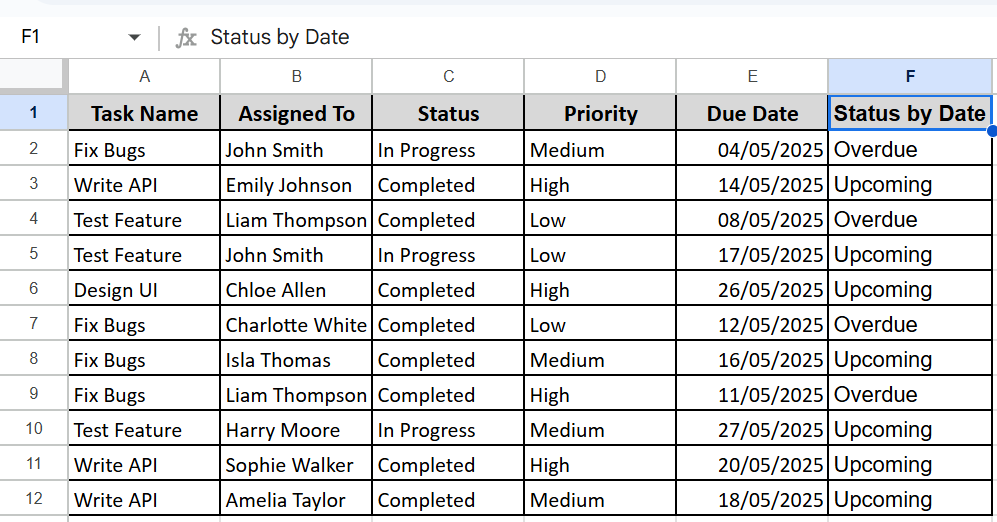Screen dimensions: 997x522
Task: Click the Design UI task cell
Action: click(x=144, y=289)
